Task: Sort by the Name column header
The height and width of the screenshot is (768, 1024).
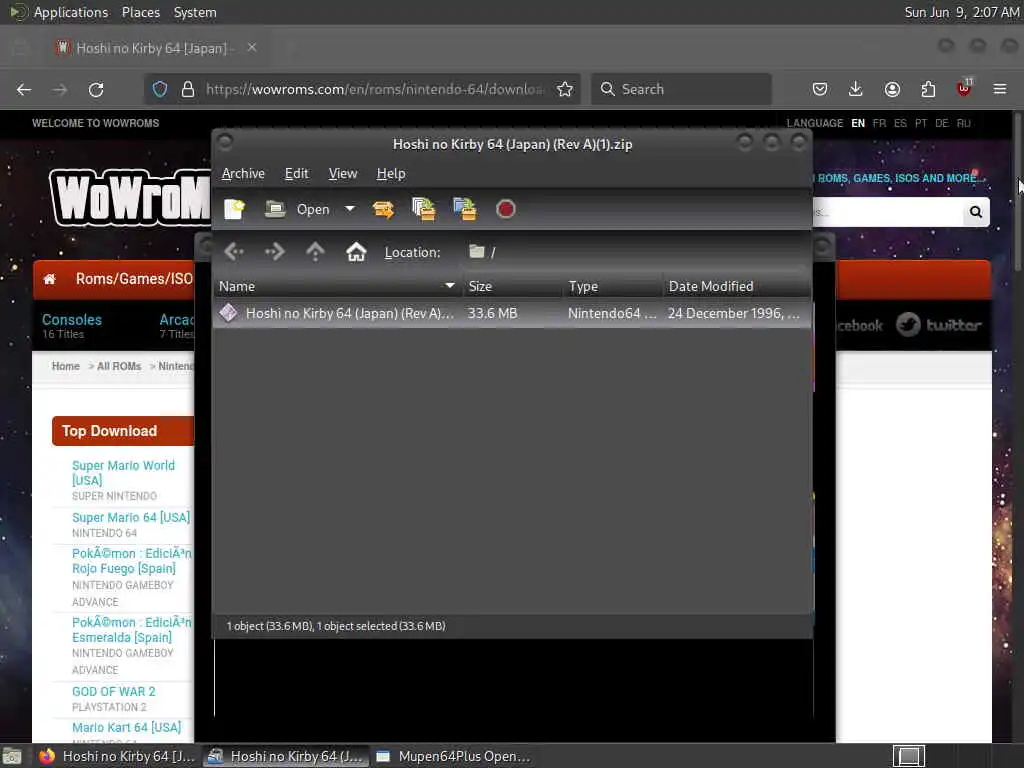Action: coord(338,287)
